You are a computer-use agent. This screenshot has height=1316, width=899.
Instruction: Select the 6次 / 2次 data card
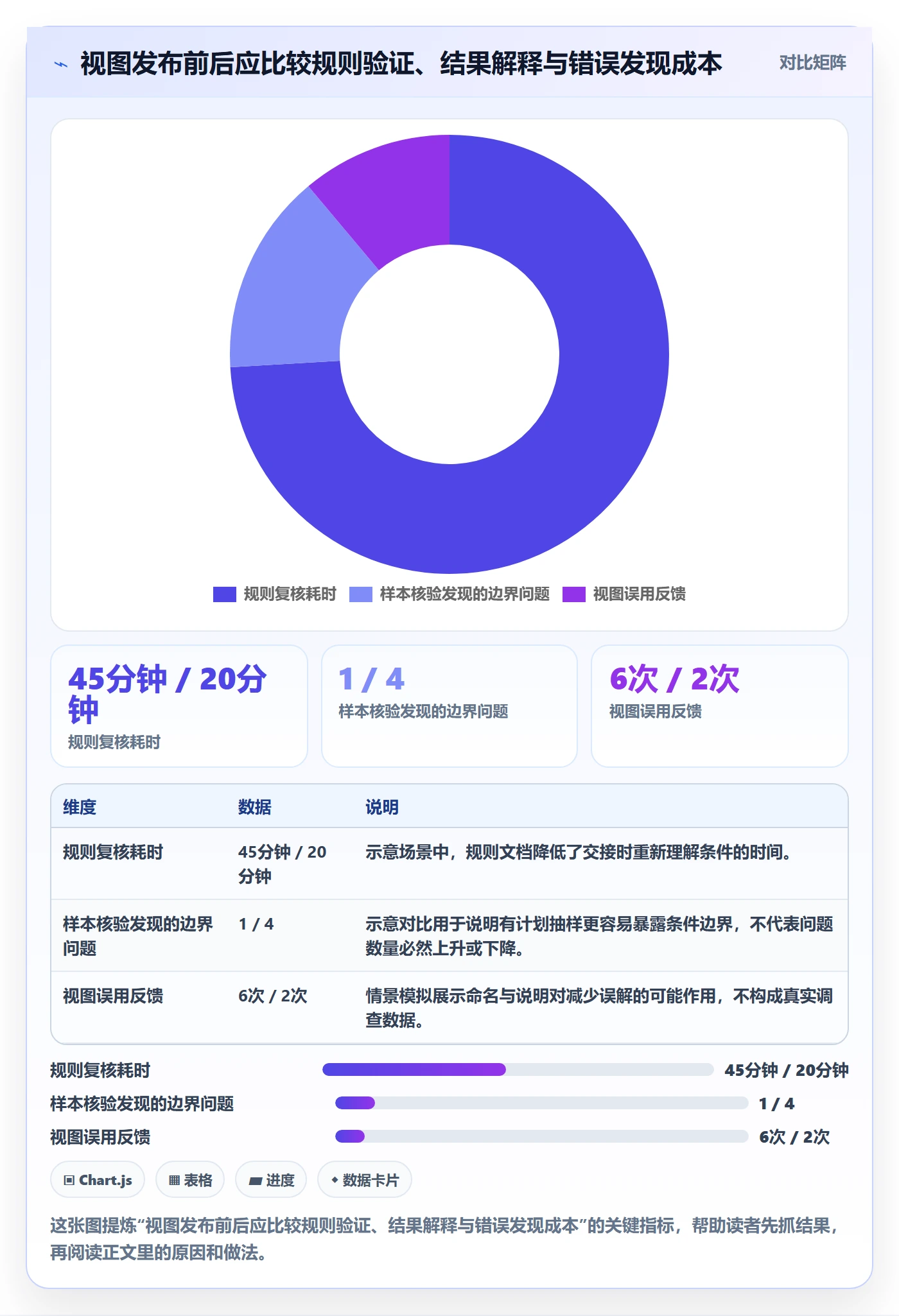tap(720, 706)
